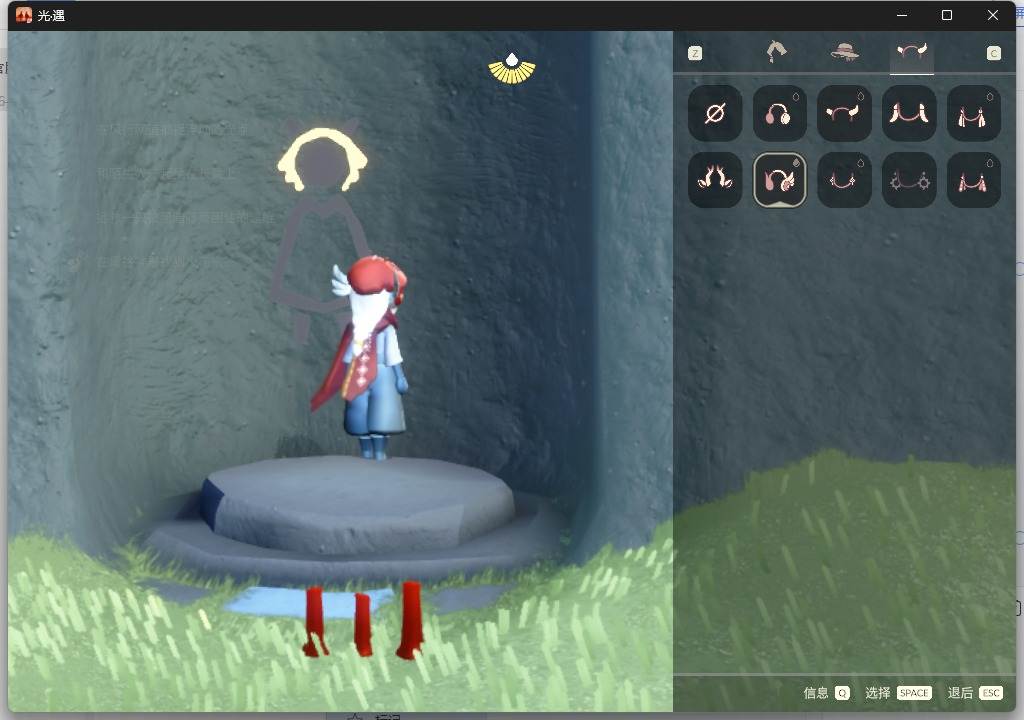Select the dim sun-shaped earrings accessory
Screen dimensions: 1024x720
[x=908, y=180]
